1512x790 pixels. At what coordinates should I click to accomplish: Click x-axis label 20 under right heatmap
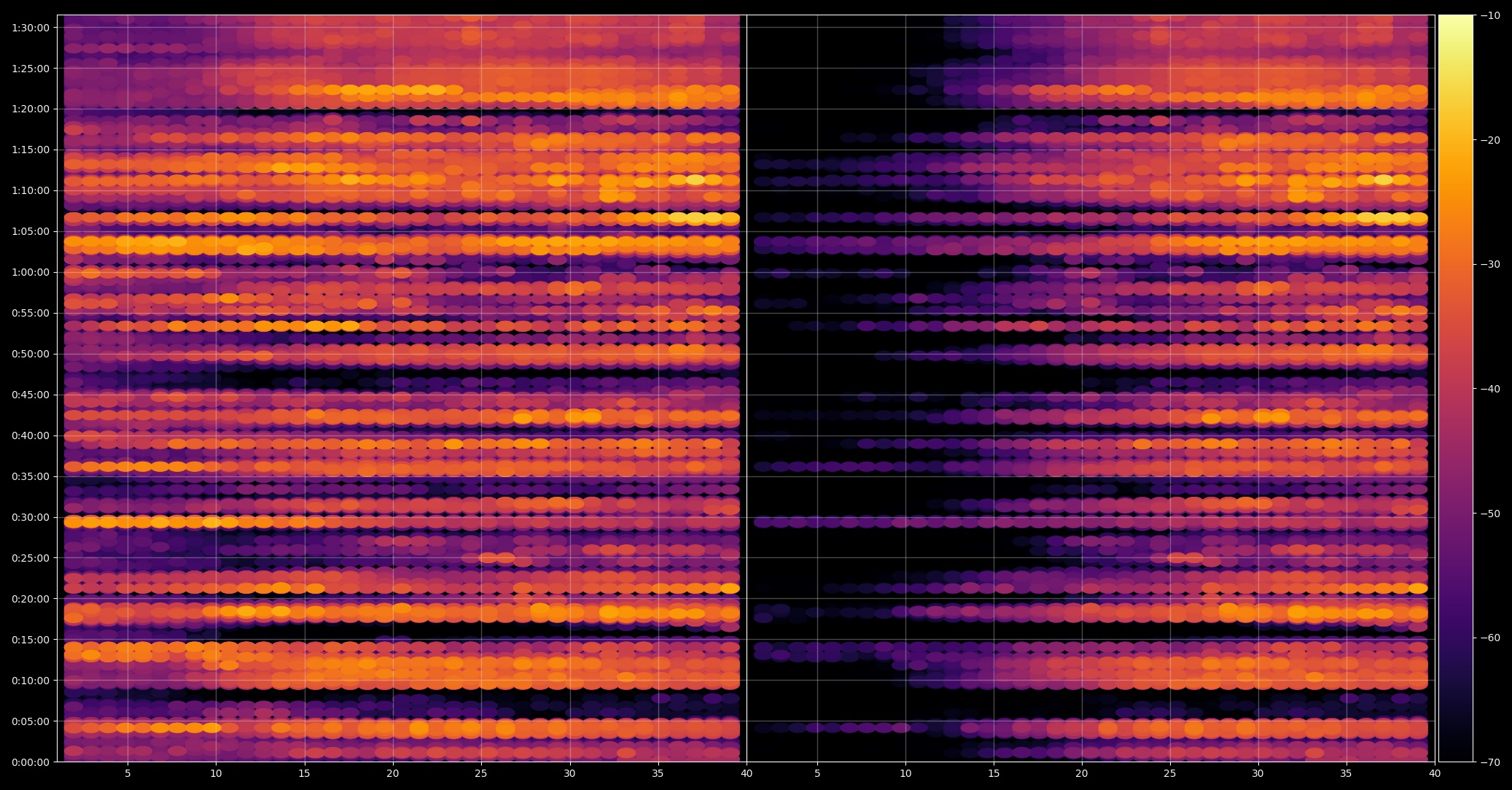tap(1082, 773)
